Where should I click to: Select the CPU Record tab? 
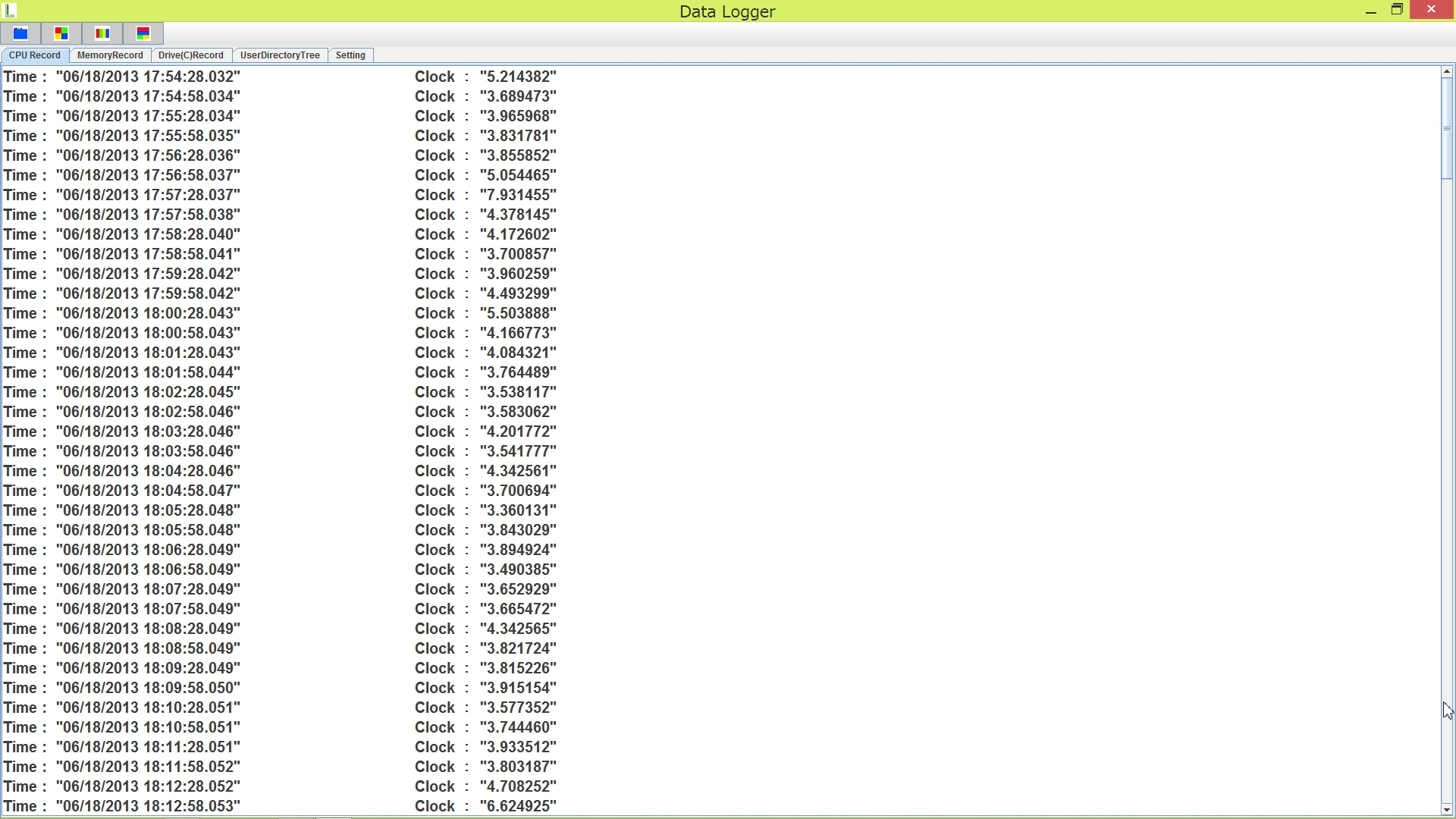35,55
